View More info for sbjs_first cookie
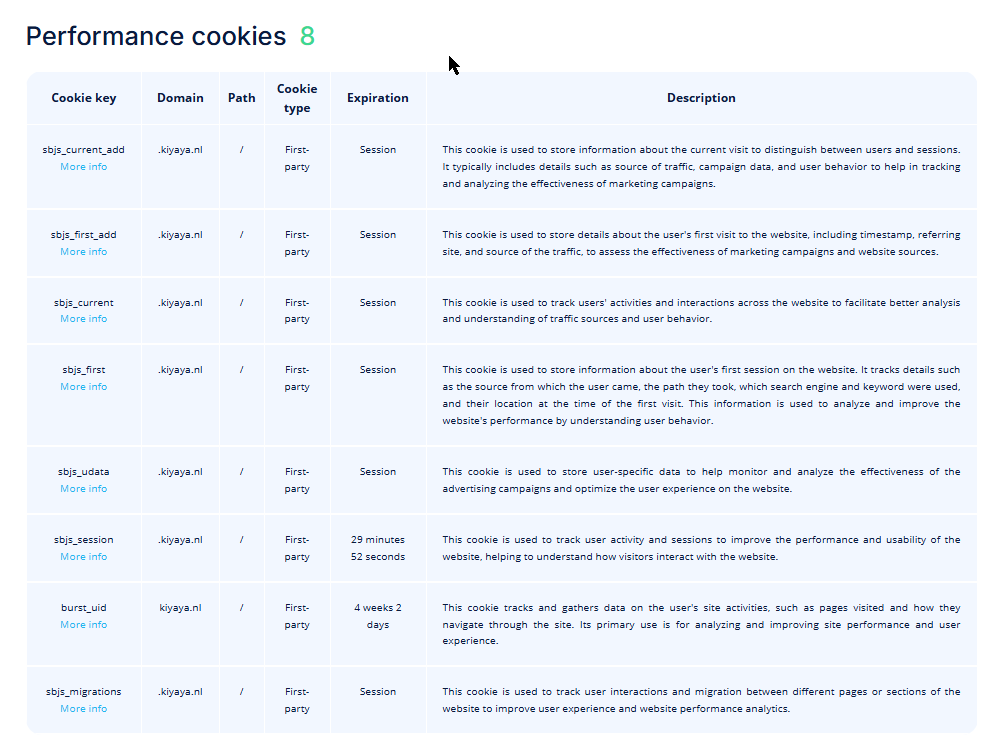The width and height of the screenshot is (1004, 750). pyautogui.click(x=83, y=387)
